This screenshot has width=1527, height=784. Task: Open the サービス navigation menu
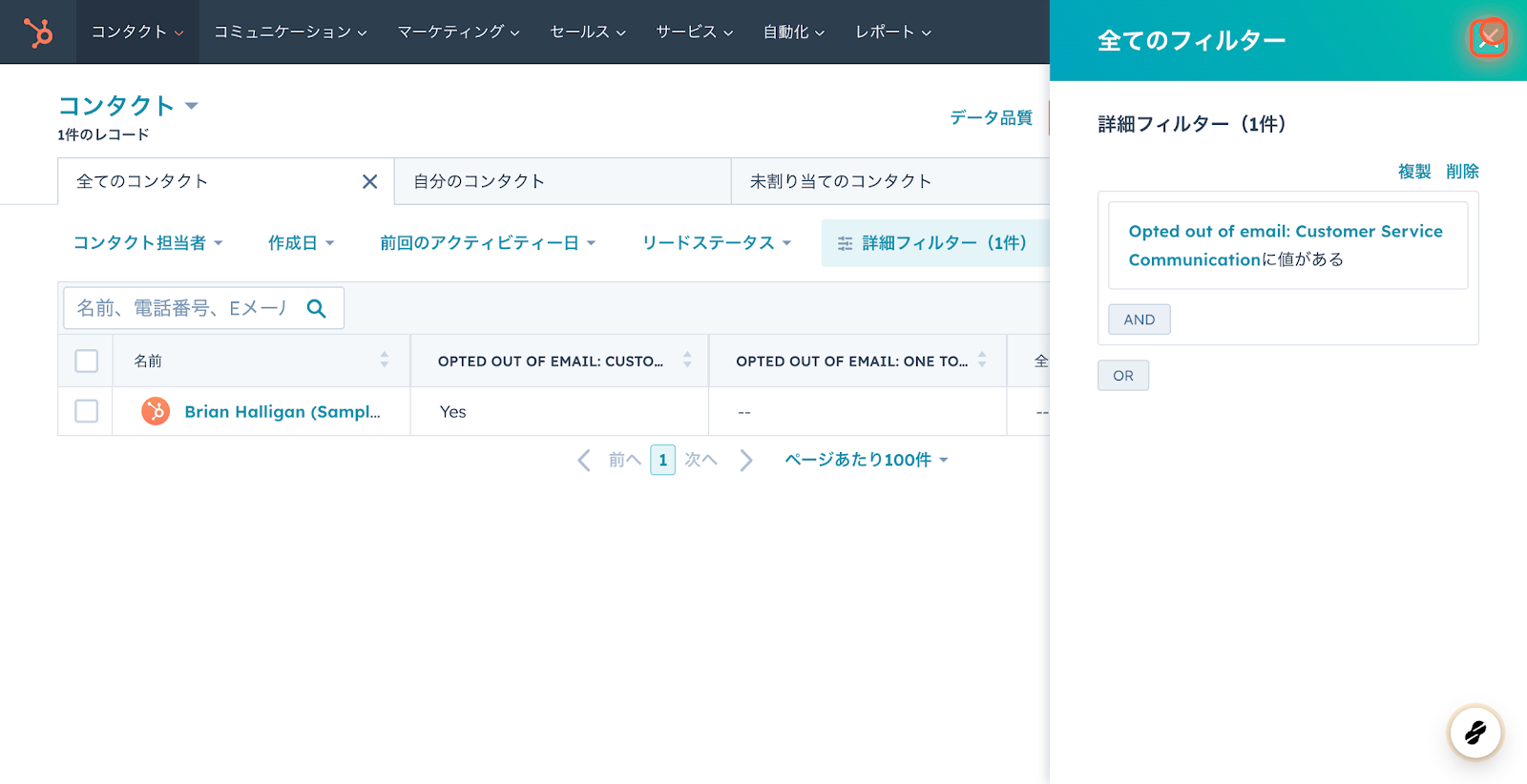(695, 31)
